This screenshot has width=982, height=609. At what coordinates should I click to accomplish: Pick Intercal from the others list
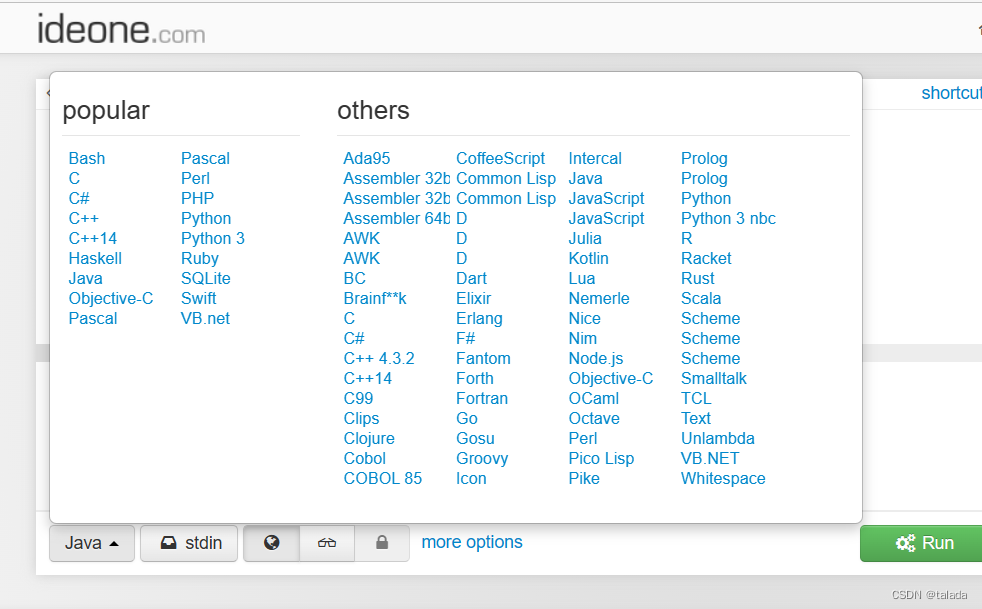(595, 159)
